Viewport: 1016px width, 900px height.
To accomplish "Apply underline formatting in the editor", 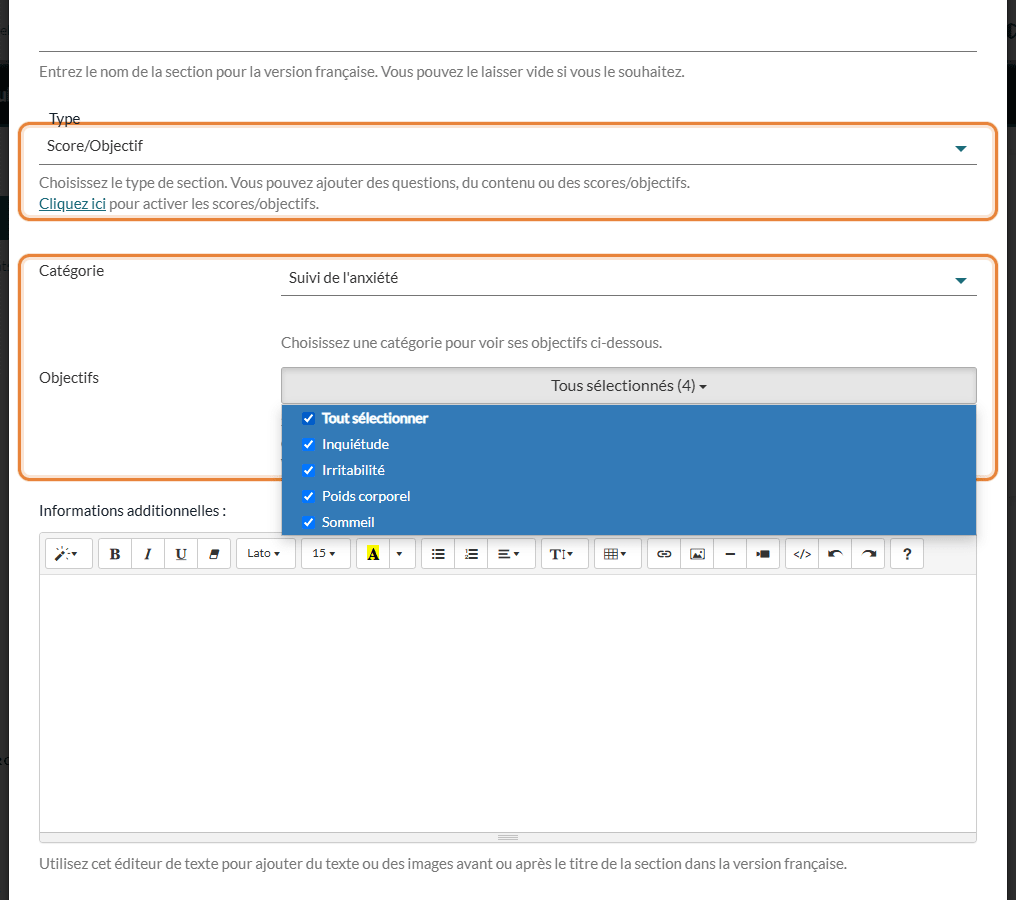I will pyautogui.click(x=181, y=554).
